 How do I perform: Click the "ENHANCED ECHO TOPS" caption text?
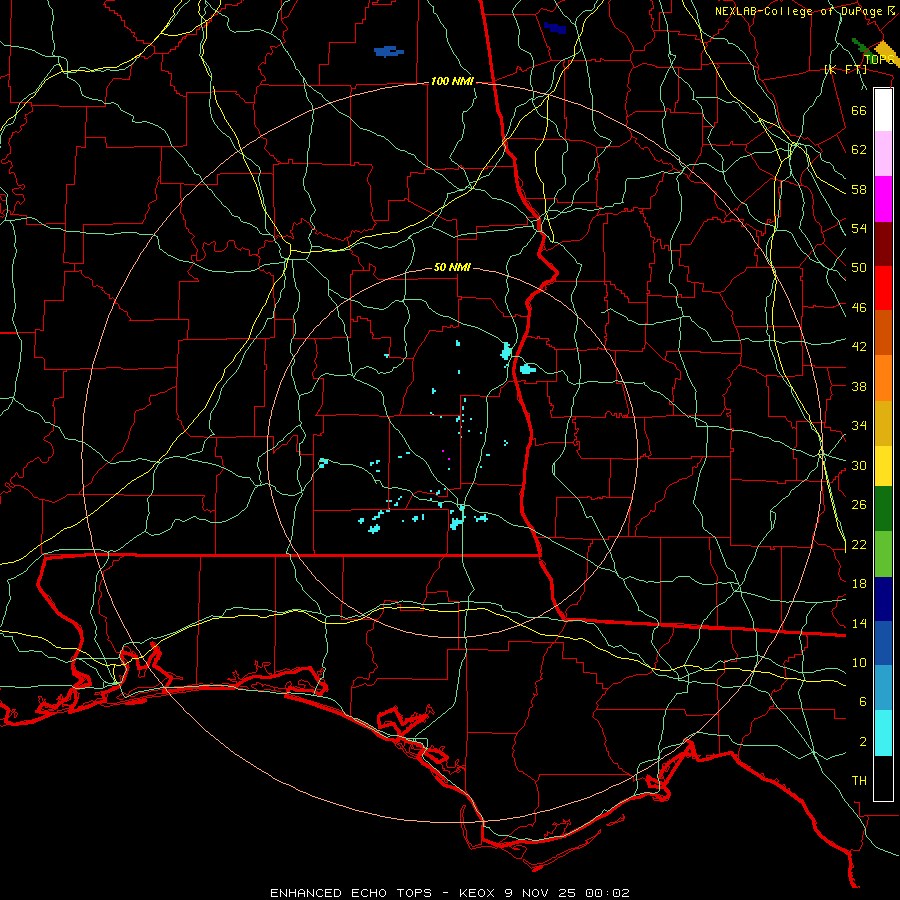click(x=351, y=893)
